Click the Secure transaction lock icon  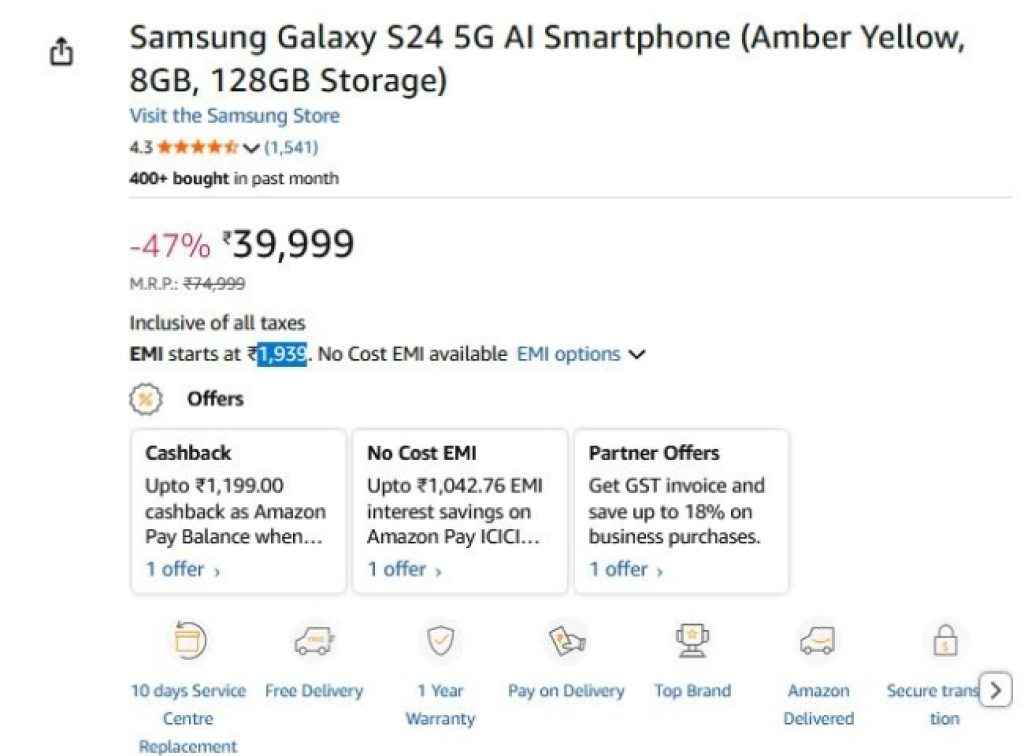(x=944, y=641)
